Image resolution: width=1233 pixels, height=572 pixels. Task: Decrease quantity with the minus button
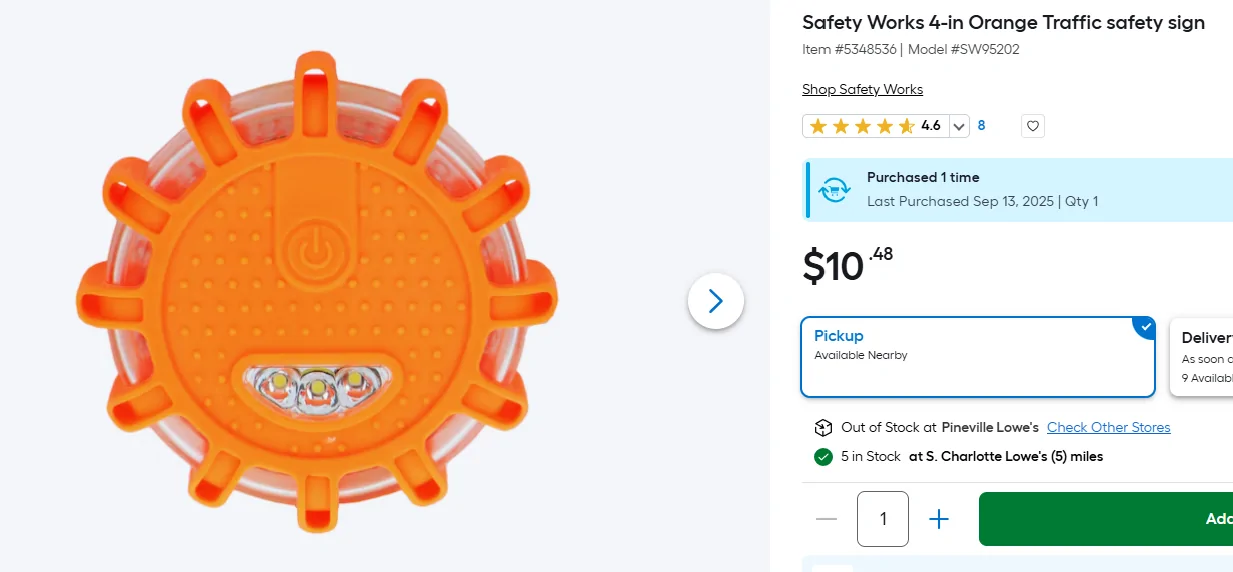point(826,519)
